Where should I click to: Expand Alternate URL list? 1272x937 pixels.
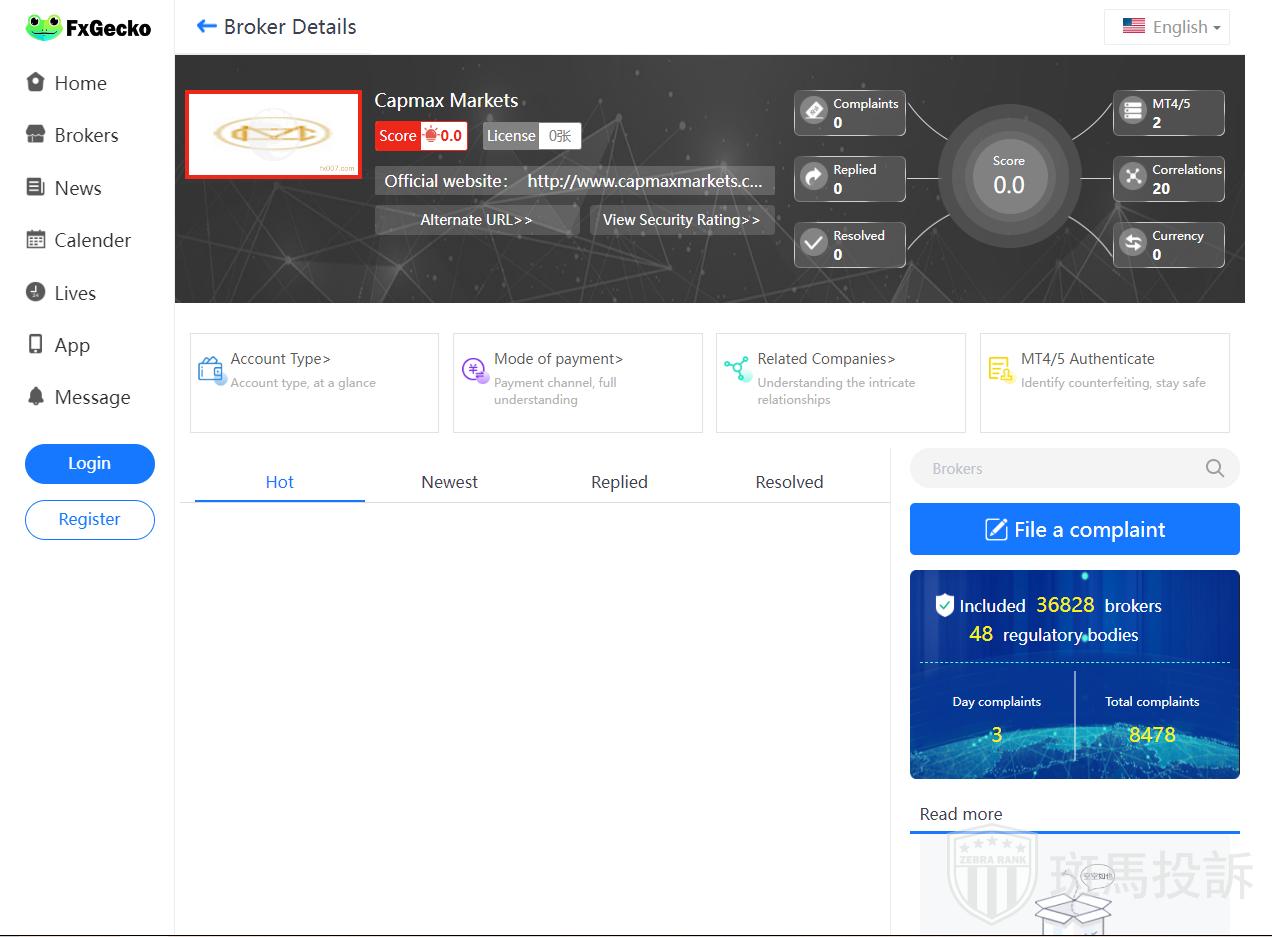[476, 220]
